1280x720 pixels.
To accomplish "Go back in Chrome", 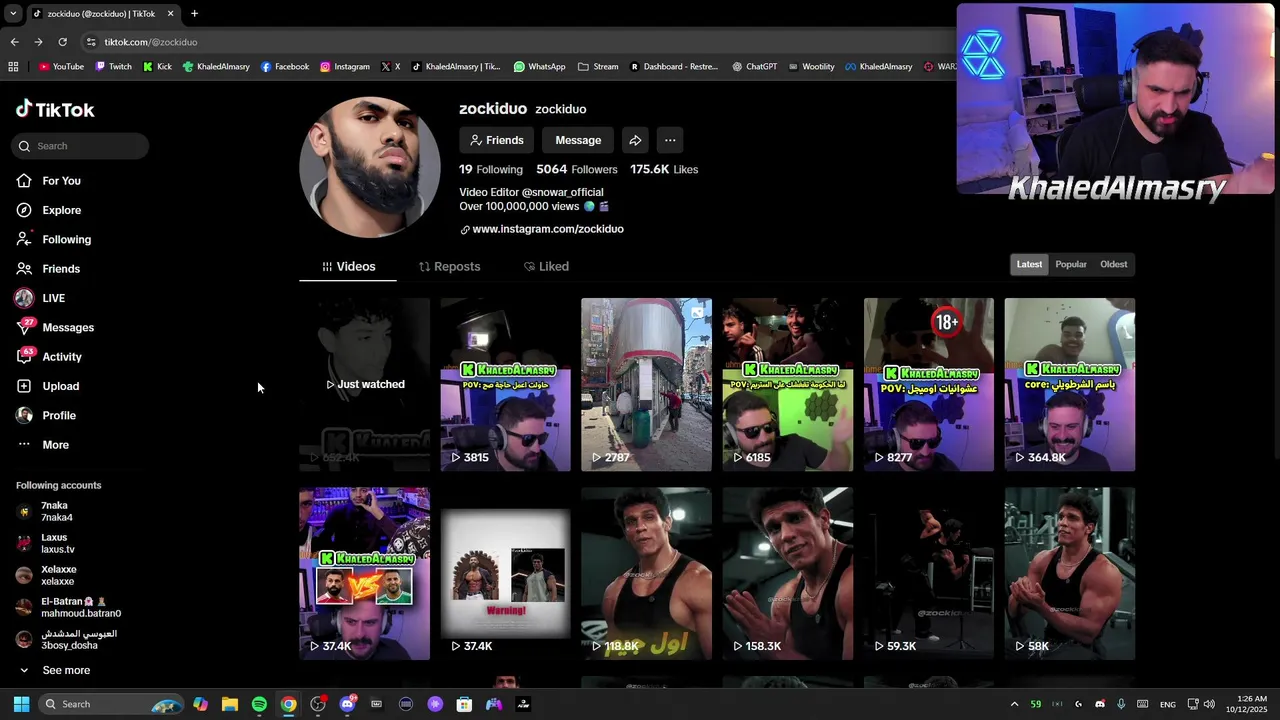I will pyautogui.click(x=14, y=42).
